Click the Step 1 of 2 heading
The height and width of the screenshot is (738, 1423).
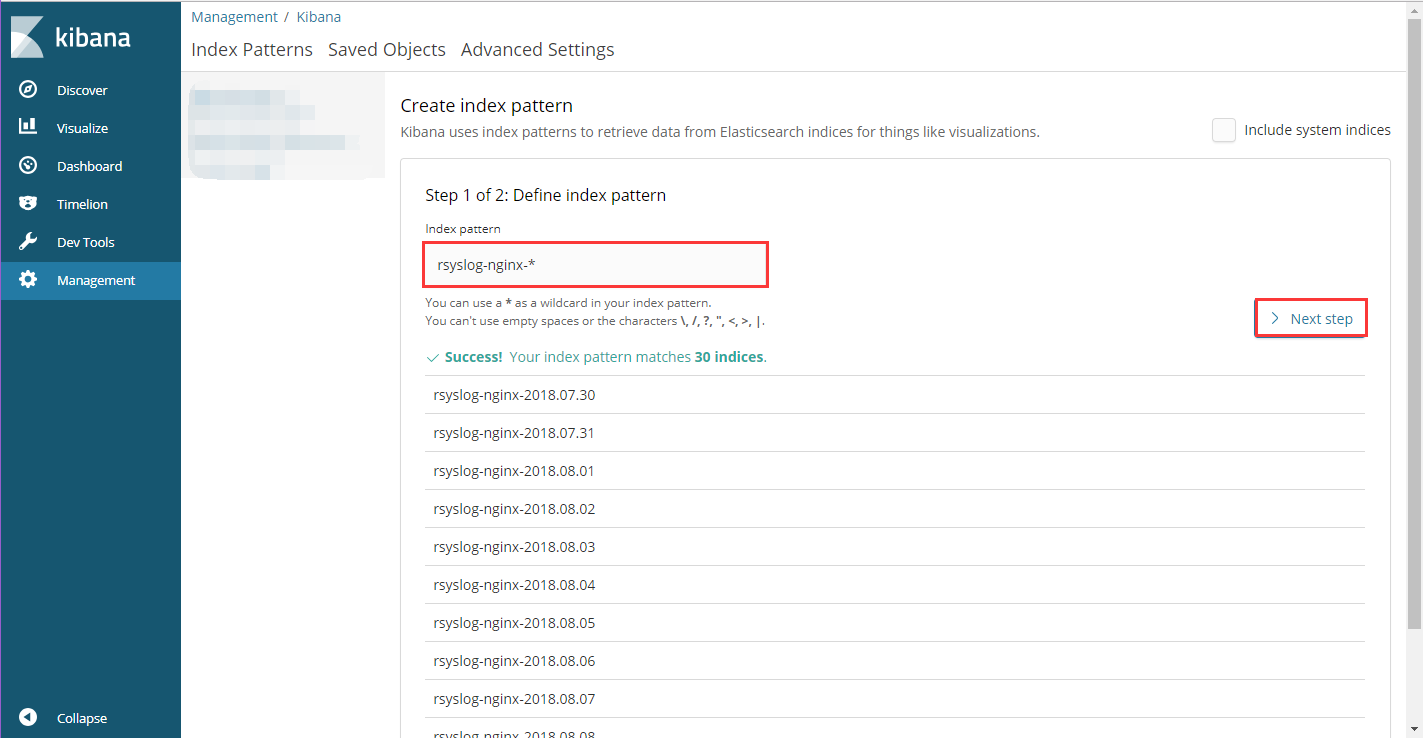545,195
